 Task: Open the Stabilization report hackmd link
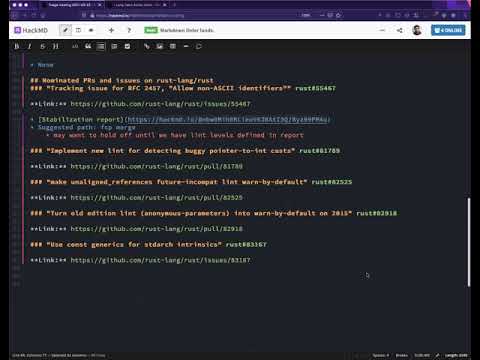[x=229, y=120]
